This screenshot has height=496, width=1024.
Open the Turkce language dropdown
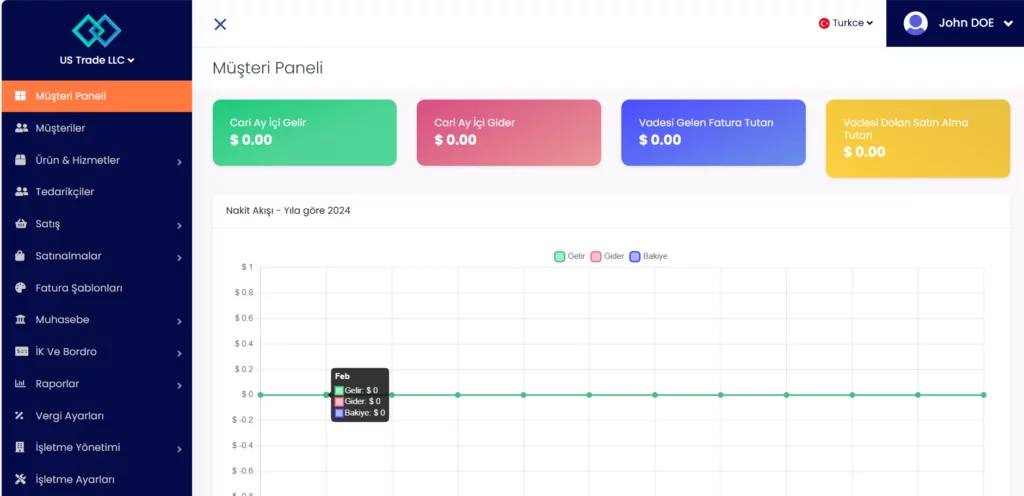(846, 23)
